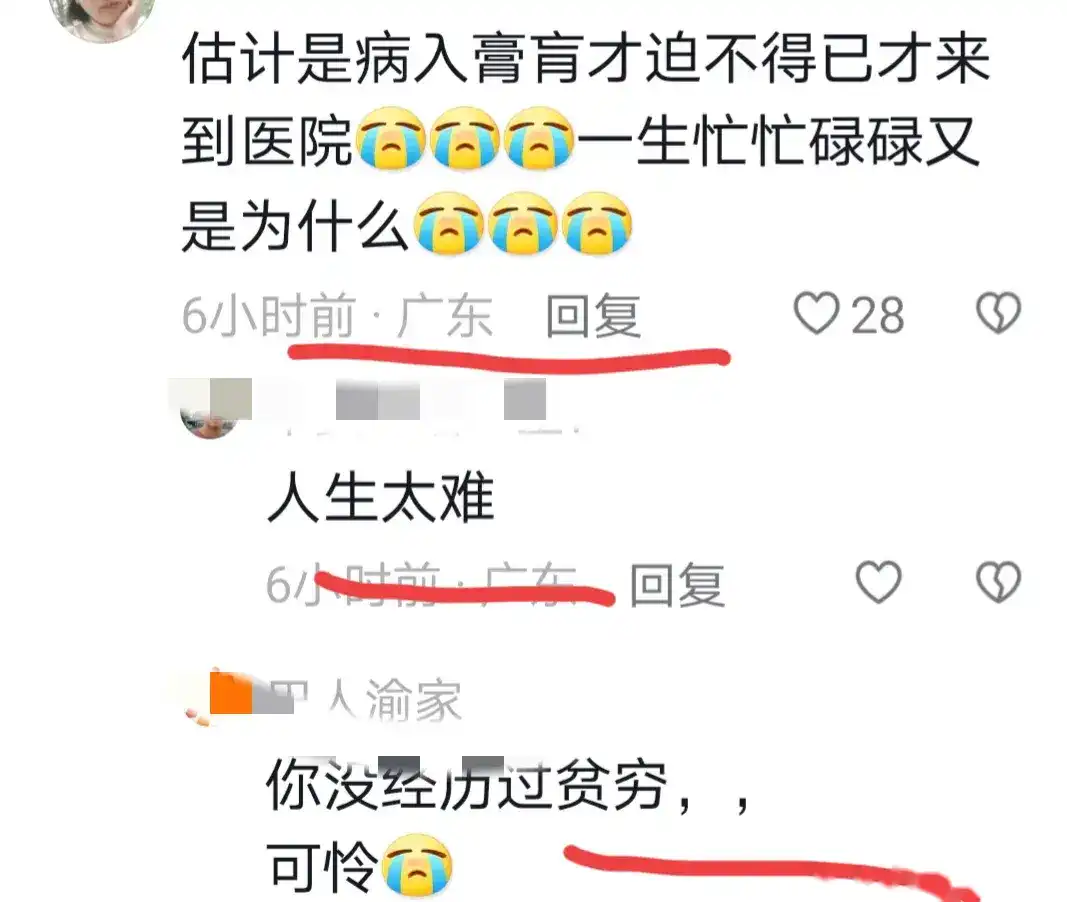
Task: Open the top commenter's avatar
Action: pyautogui.click(x=102, y=14)
